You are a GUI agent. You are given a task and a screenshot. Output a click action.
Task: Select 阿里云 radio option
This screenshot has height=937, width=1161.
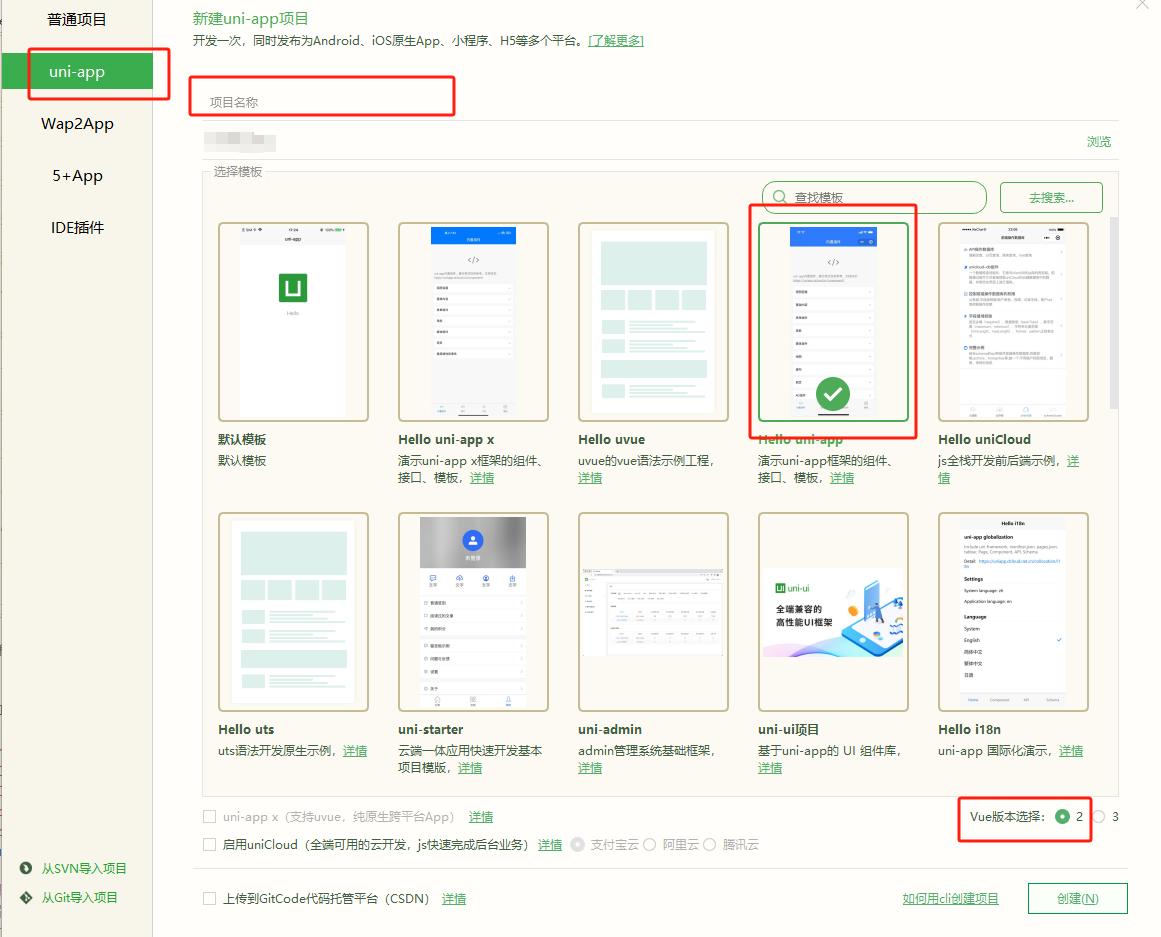click(x=649, y=844)
